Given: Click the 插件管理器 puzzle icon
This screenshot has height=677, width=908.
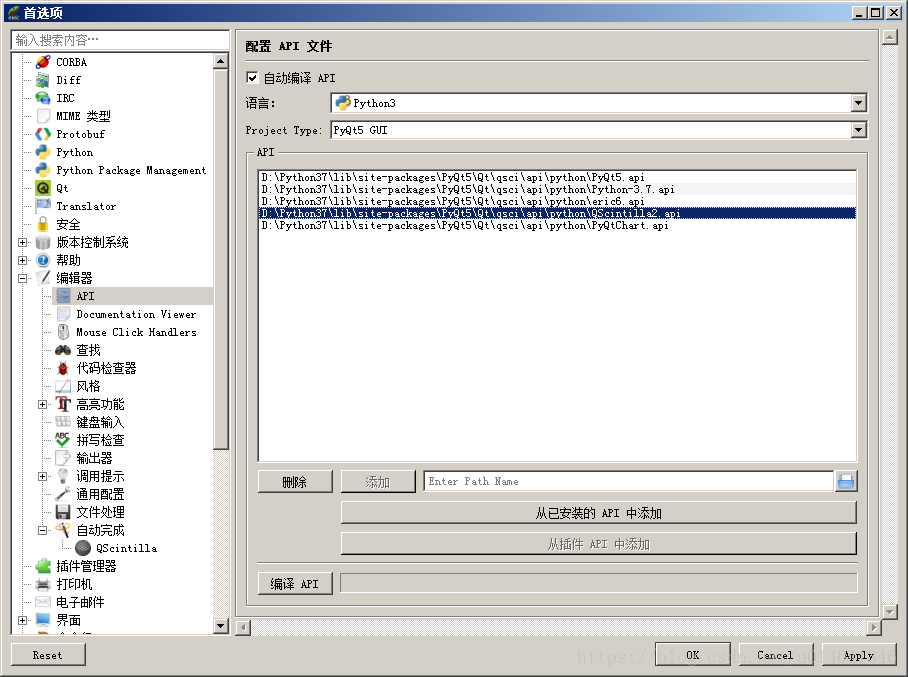Looking at the screenshot, I should click(x=43, y=566).
